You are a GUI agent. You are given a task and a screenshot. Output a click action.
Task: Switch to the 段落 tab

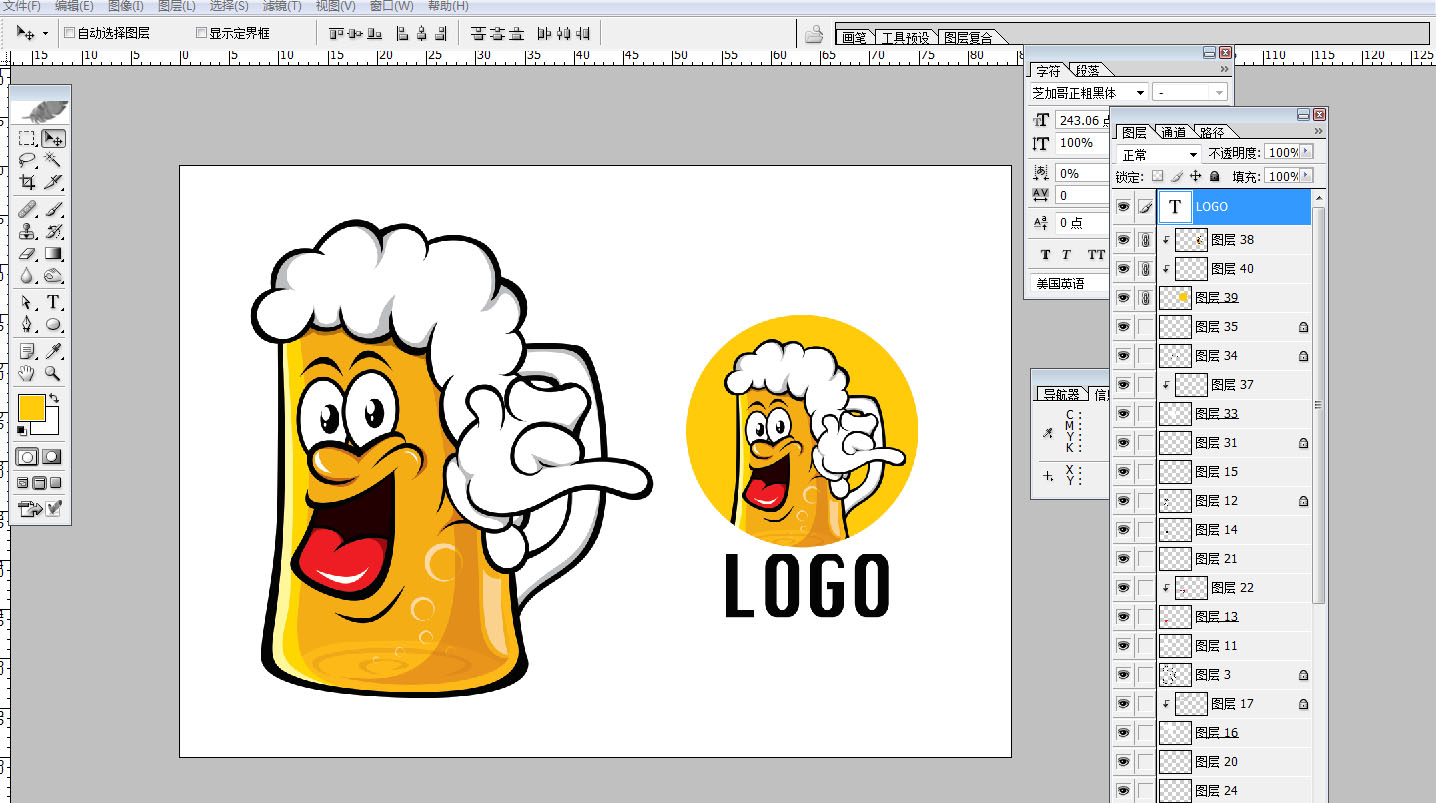pos(1088,70)
